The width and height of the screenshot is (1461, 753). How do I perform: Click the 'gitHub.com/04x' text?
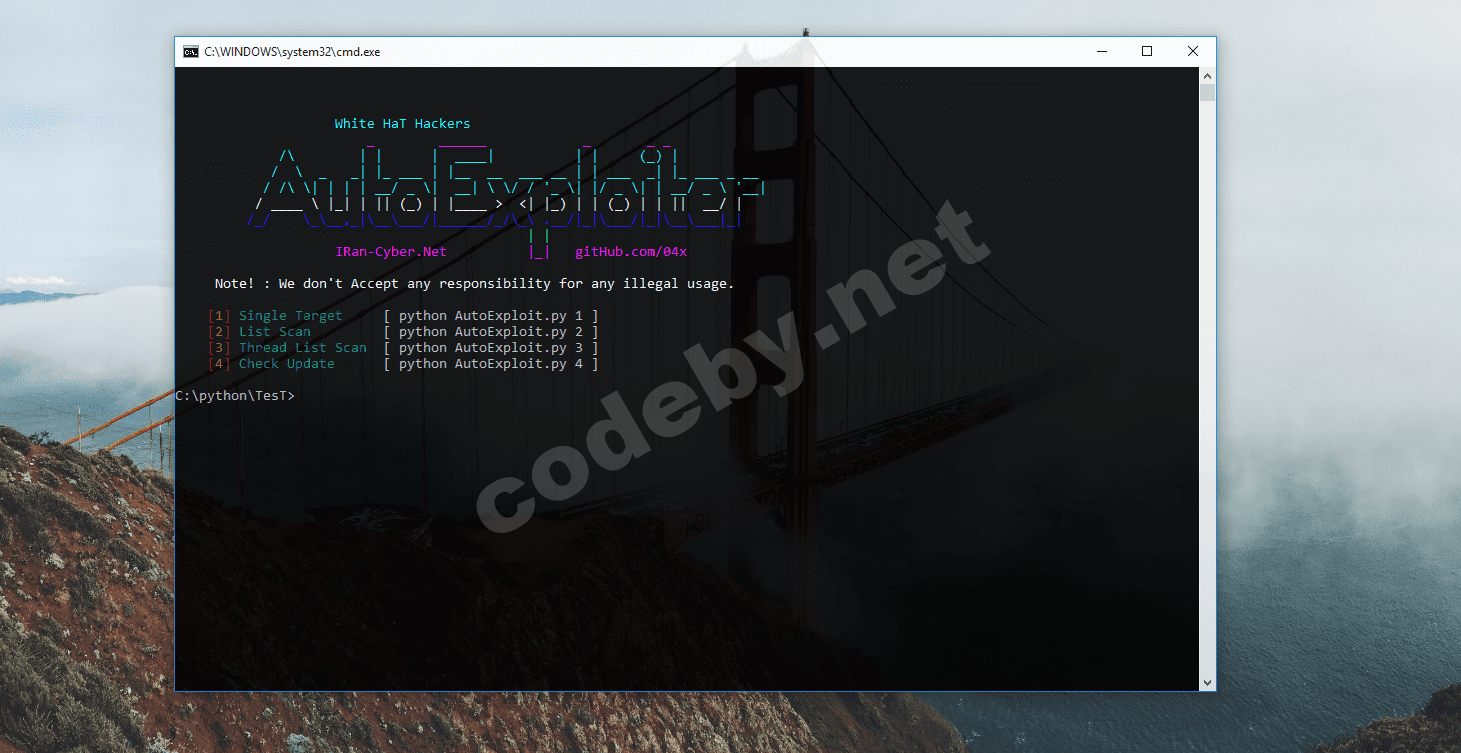pyautogui.click(x=631, y=252)
